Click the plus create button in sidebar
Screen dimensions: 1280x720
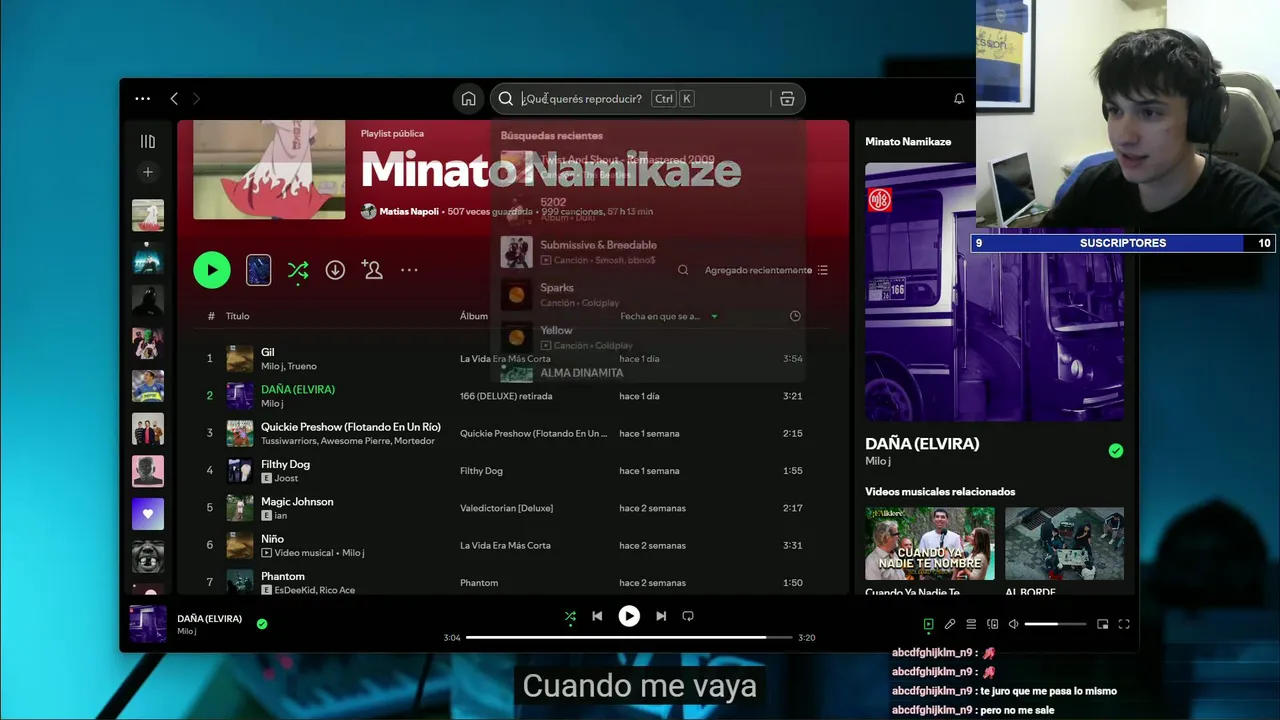(x=148, y=172)
